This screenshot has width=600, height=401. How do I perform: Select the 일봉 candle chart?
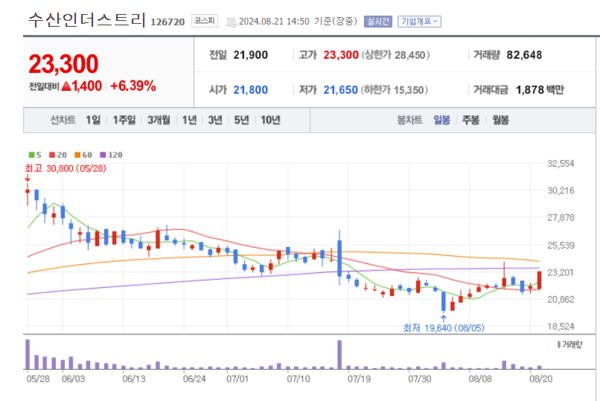coord(442,120)
